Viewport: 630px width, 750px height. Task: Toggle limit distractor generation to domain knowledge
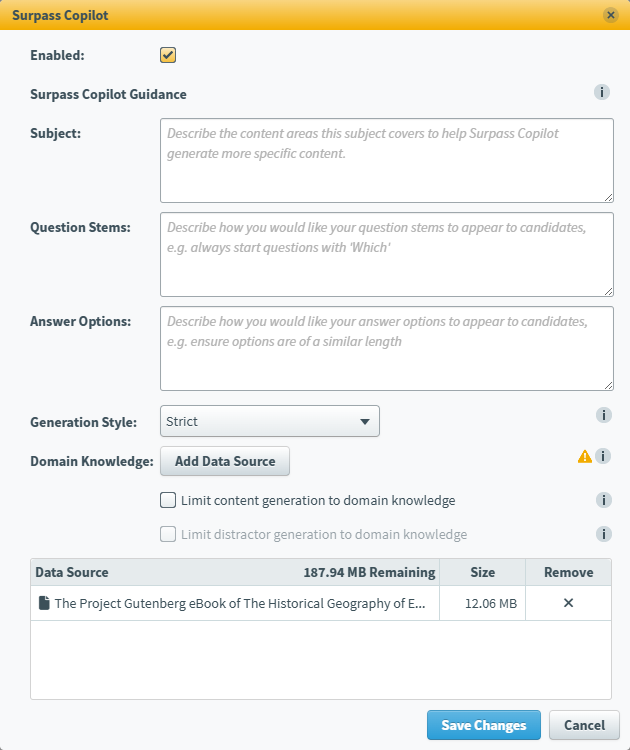168,534
